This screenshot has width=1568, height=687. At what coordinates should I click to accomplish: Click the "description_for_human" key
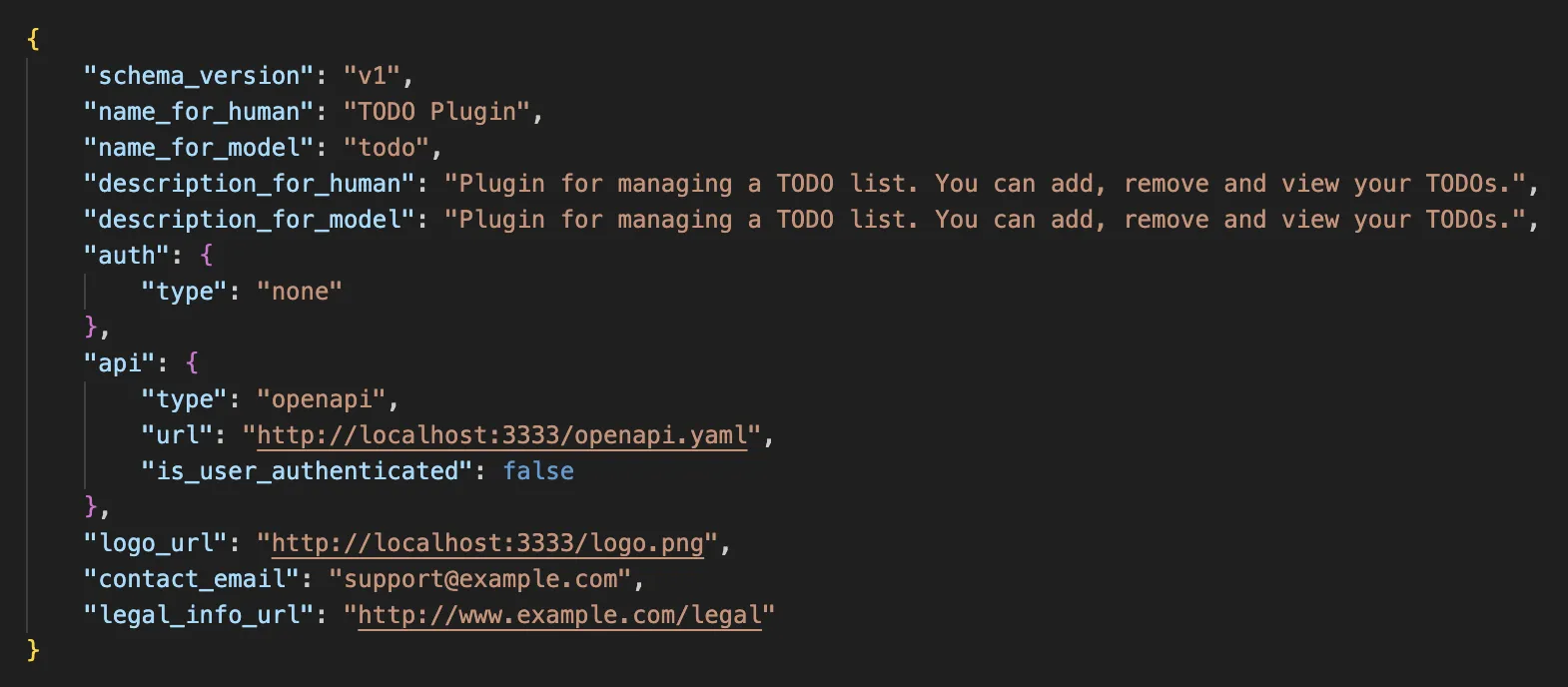coord(250,184)
